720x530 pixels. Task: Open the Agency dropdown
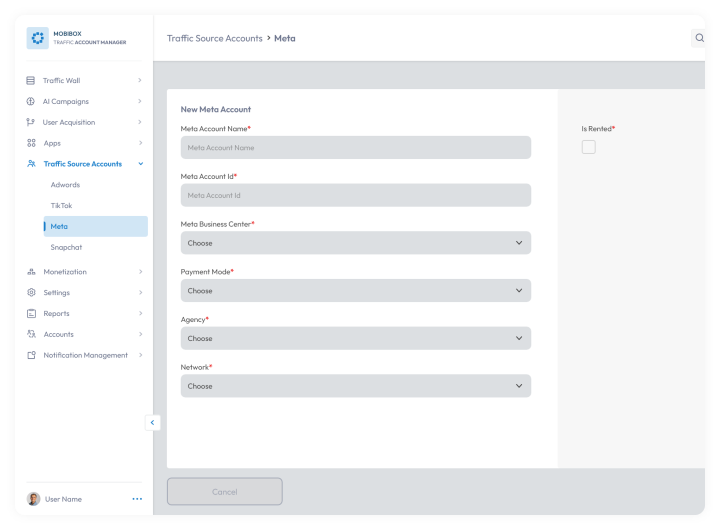[356, 338]
